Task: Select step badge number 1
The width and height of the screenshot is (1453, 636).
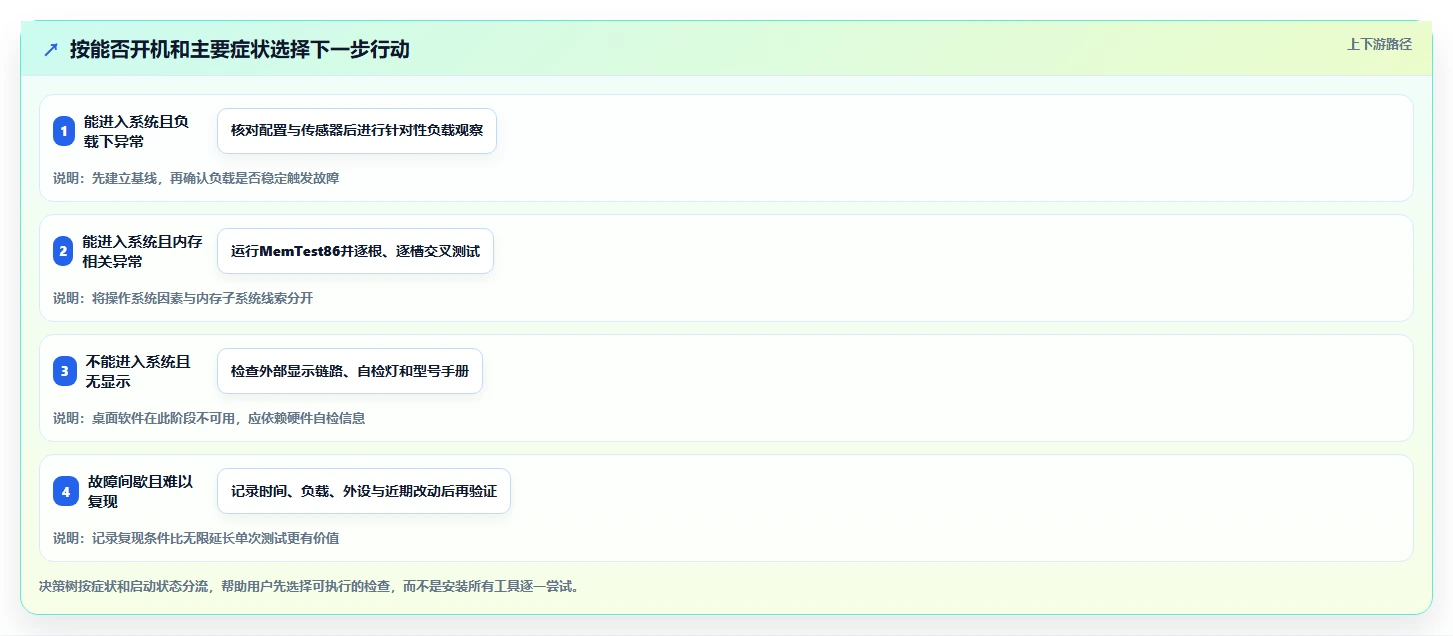Action: (x=64, y=131)
